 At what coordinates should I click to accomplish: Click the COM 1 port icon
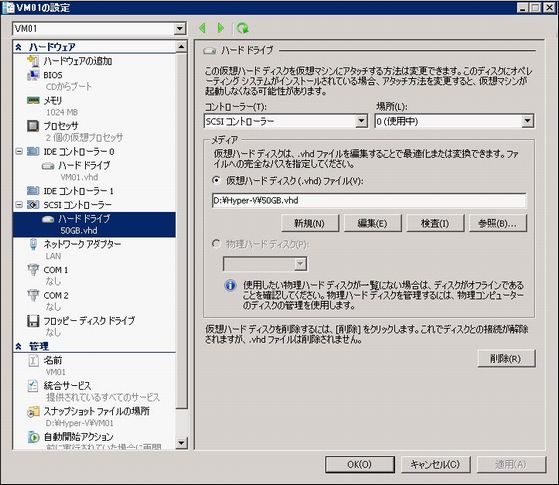tap(33, 270)
